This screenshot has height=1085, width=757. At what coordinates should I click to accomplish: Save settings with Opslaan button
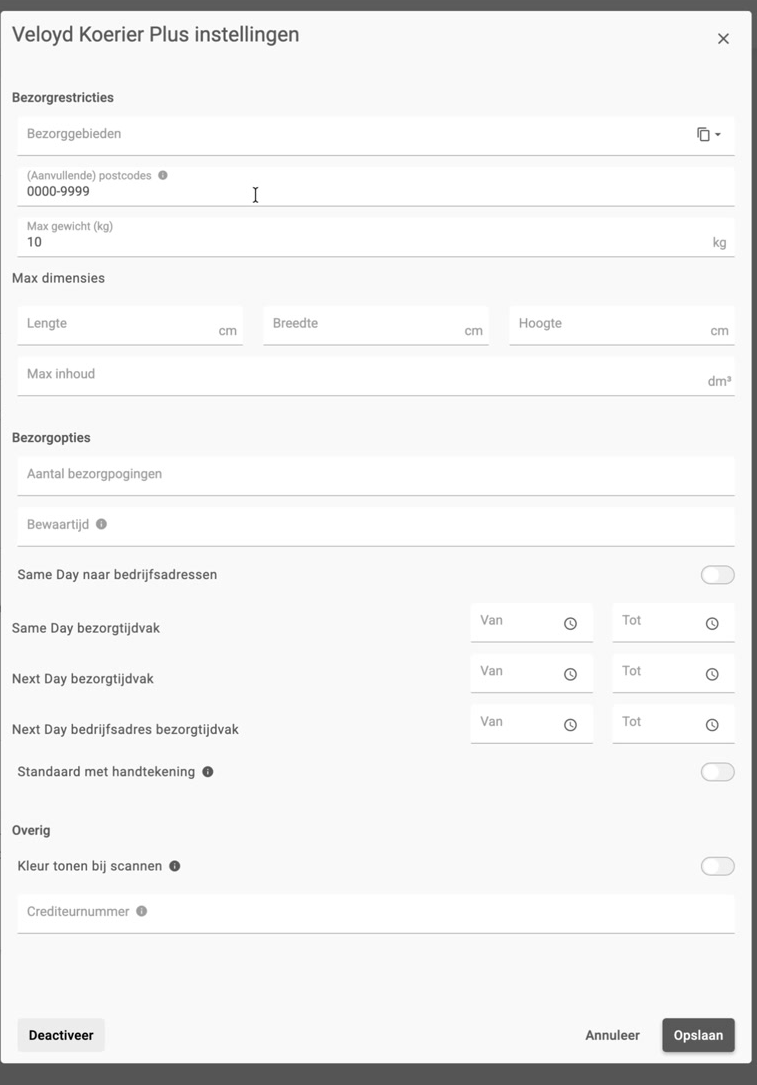pos(698,1035)
